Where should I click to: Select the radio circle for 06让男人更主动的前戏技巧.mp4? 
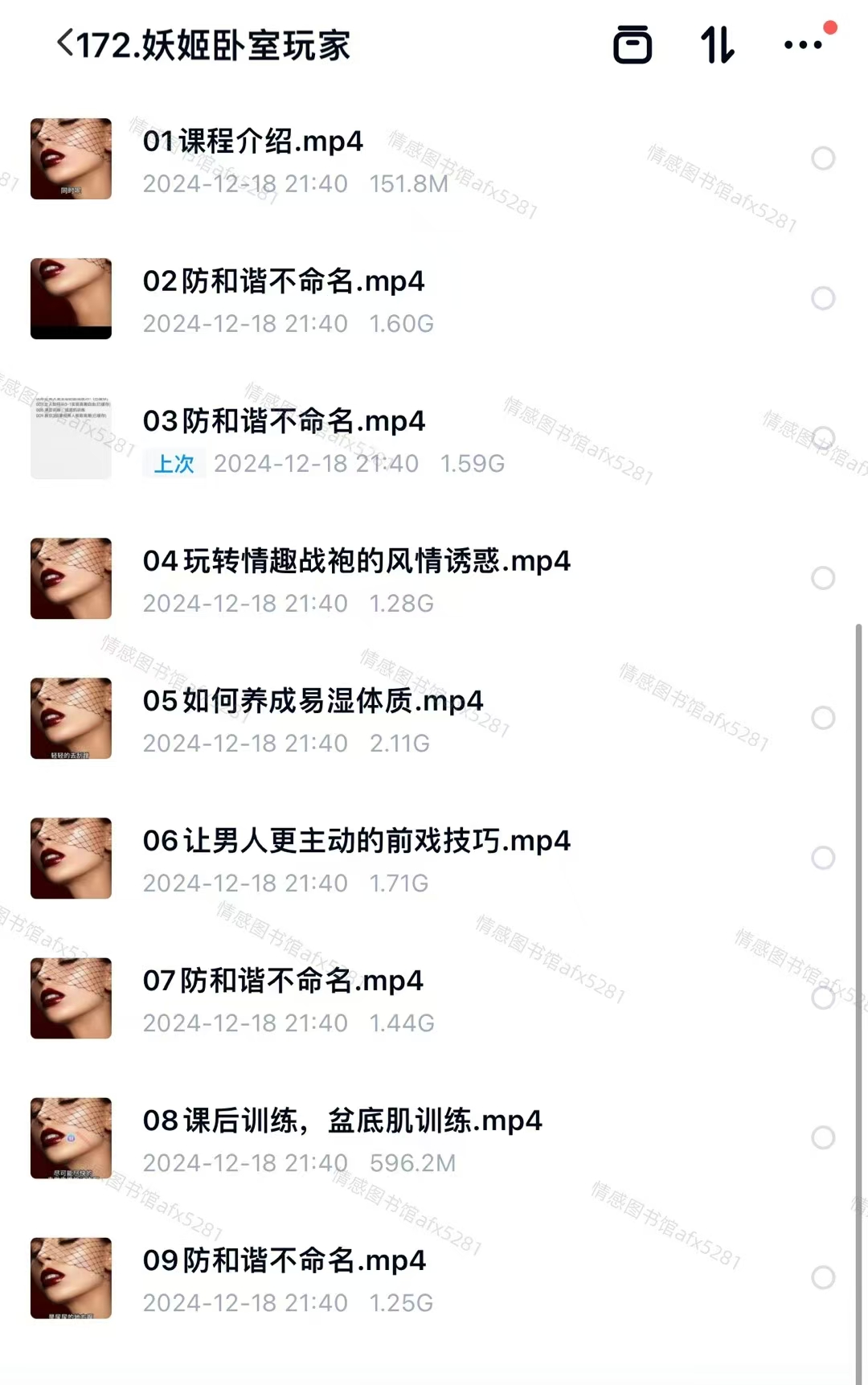click(823, 858)
